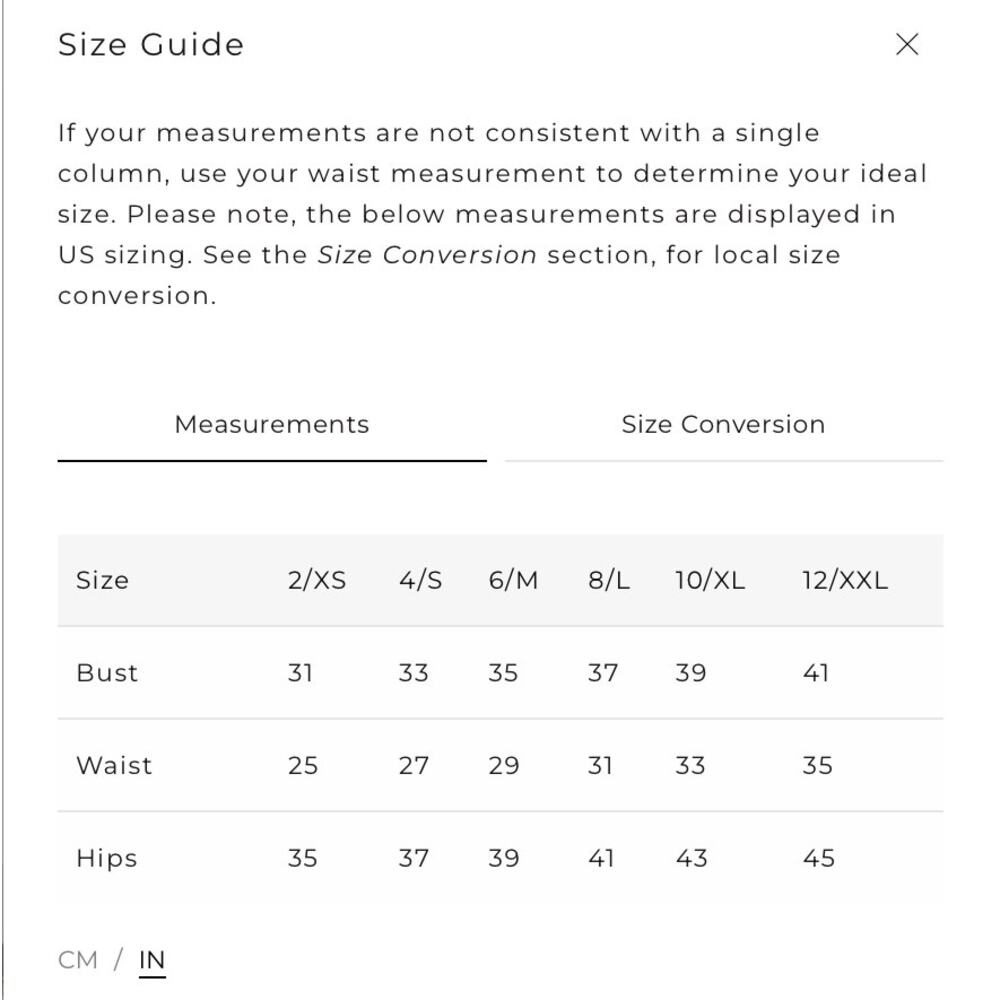Click the 8/L size column header
This screenshot has width=1000, height=1000.
[x=608, y=580]
